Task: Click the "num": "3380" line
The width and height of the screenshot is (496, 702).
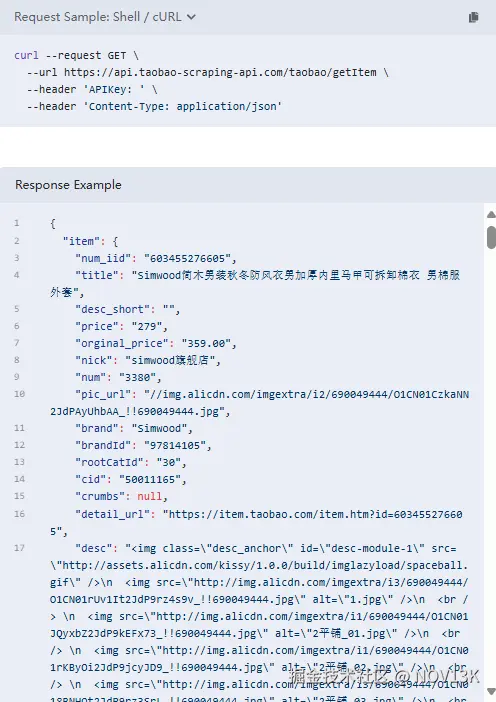Action: [x=118, y=377]
